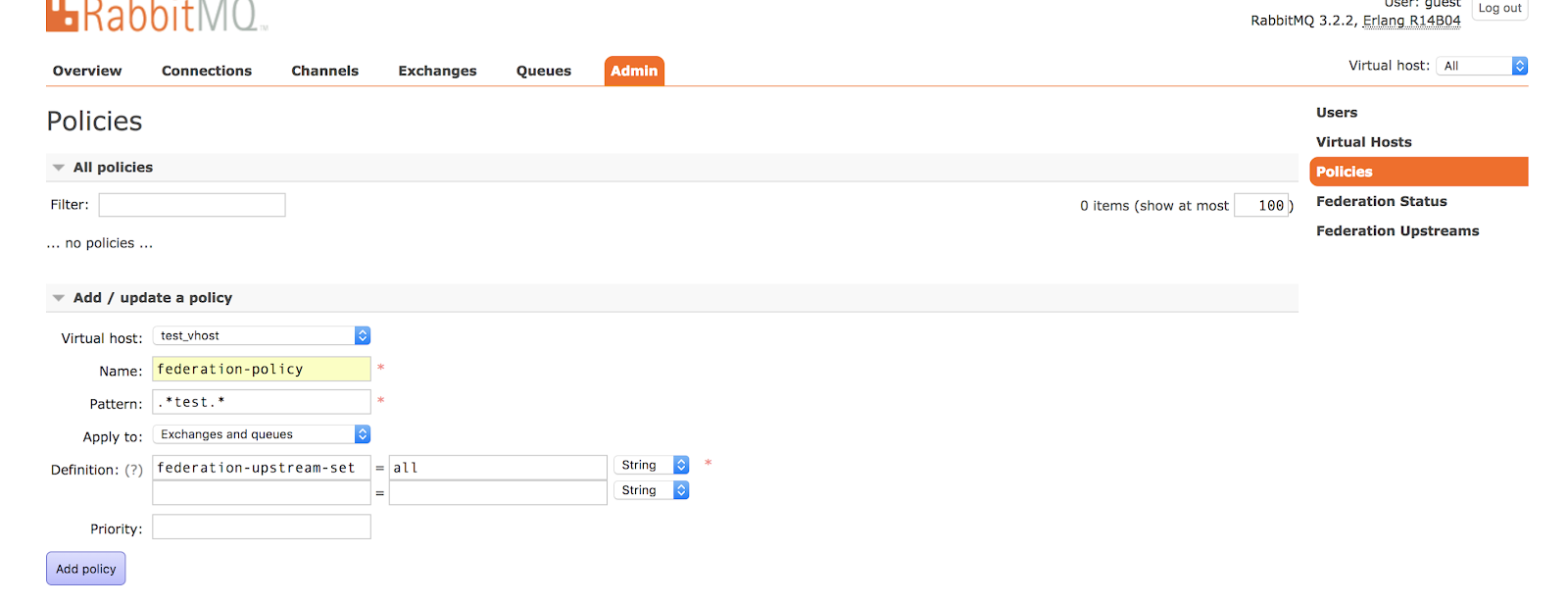This screenshot has width=1568, height=604.
Task: Click the Log out button
Action: click(x=1499, y=8)
